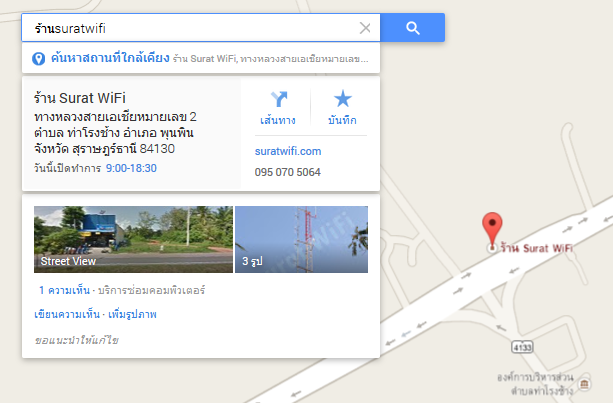Click the government building map icon

584,384
